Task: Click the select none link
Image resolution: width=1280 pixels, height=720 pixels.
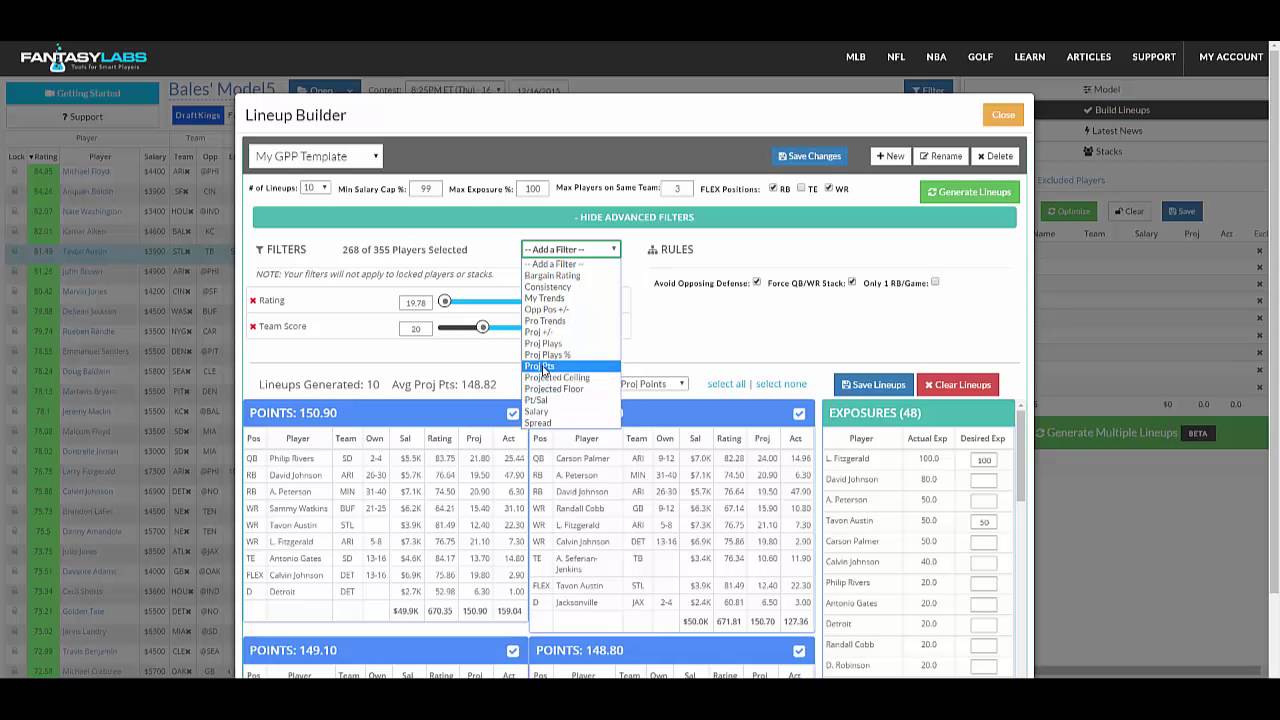Action: click(781, 384)
